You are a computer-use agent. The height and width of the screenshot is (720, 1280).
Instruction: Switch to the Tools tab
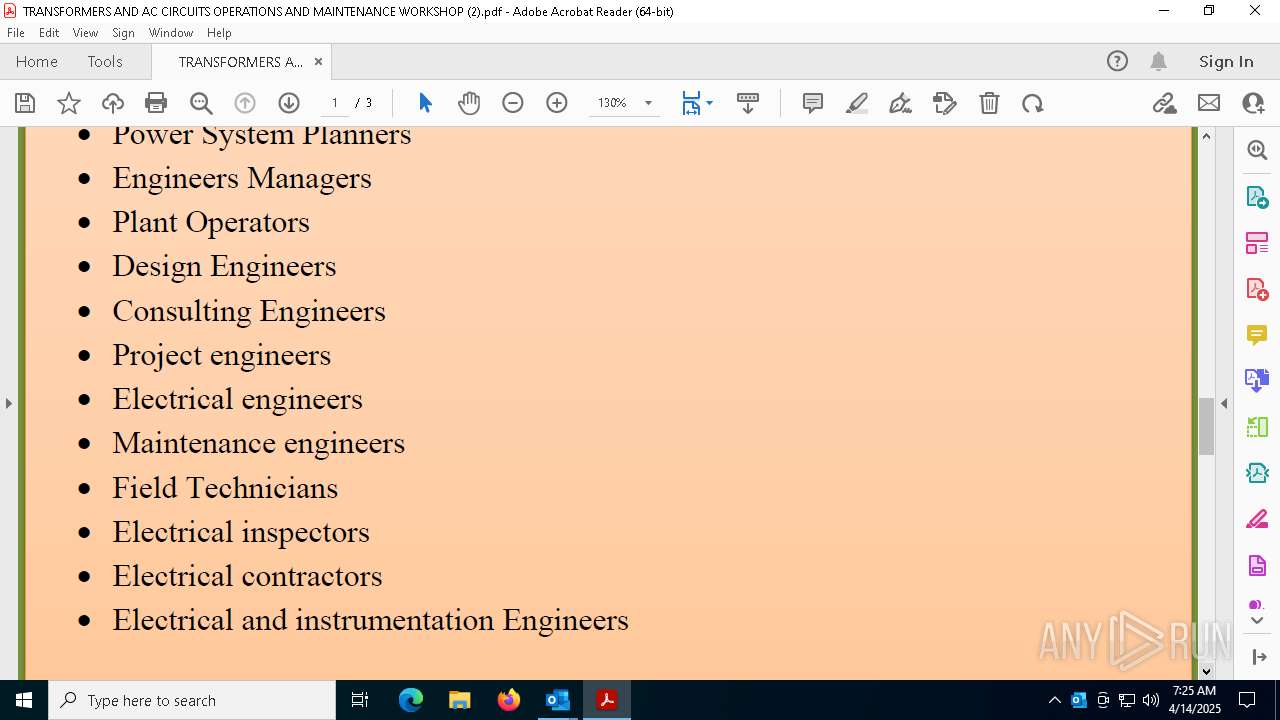pos(105,61)
